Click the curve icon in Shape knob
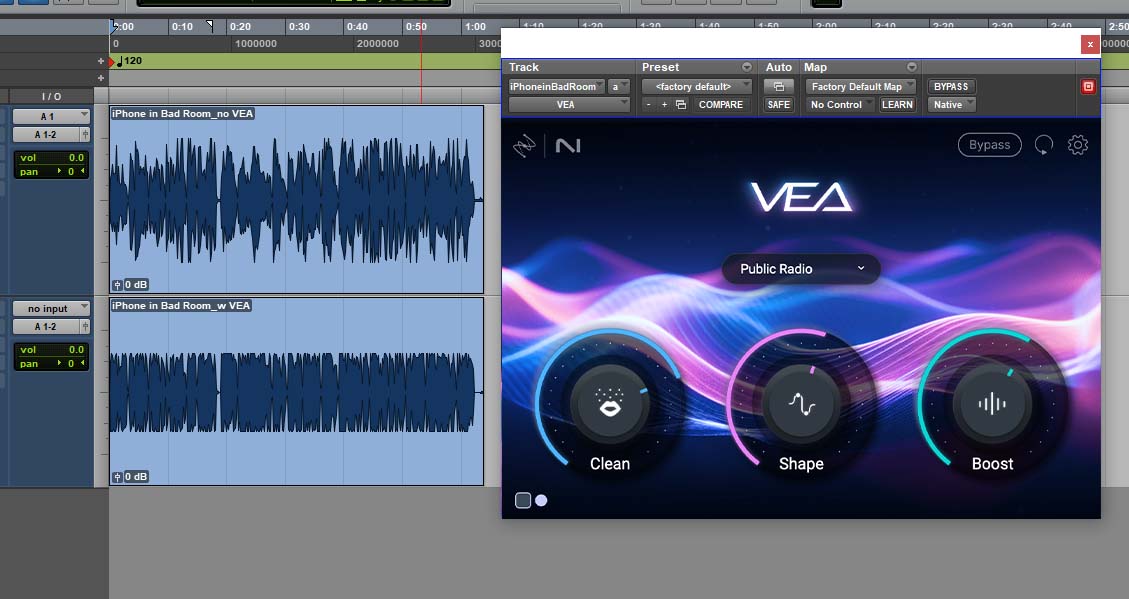The width and height of the screenshot is (1129, 599). click(x=801, y=405)
